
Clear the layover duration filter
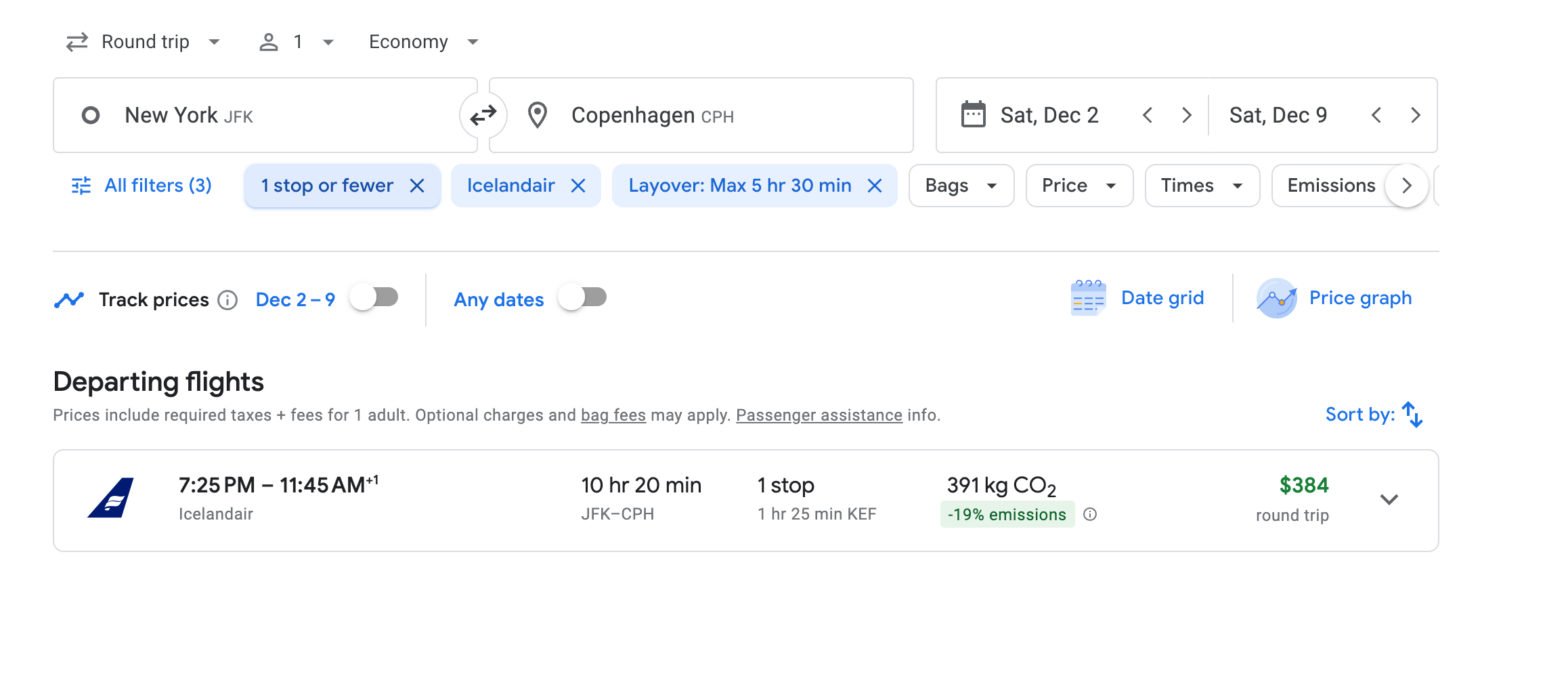click(875, 186)
